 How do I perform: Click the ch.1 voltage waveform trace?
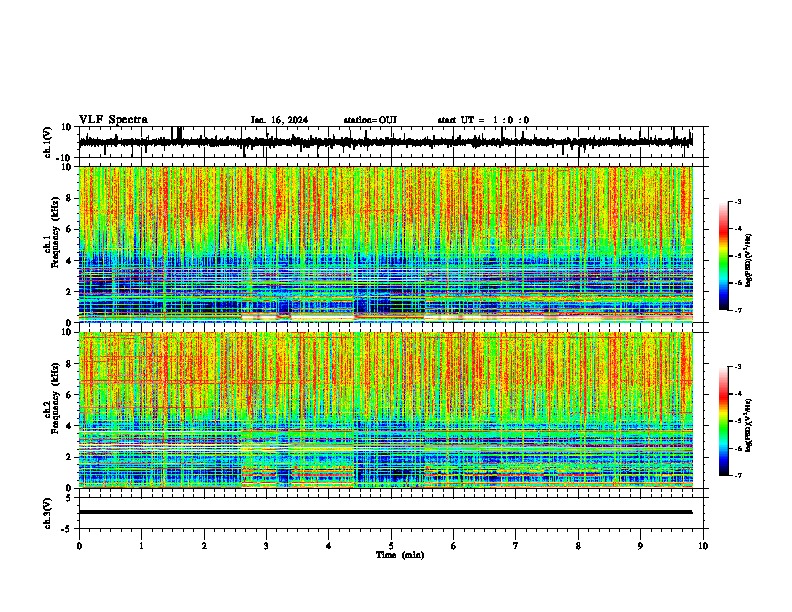tap(385, 142)
